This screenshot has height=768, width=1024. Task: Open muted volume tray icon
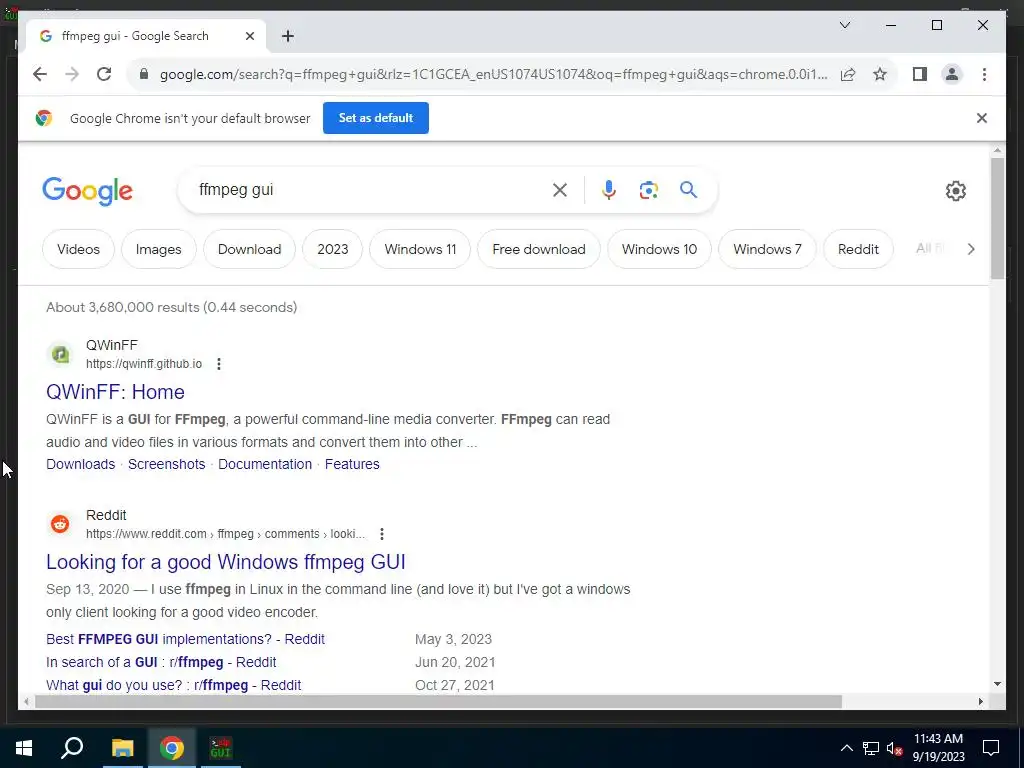895,748
